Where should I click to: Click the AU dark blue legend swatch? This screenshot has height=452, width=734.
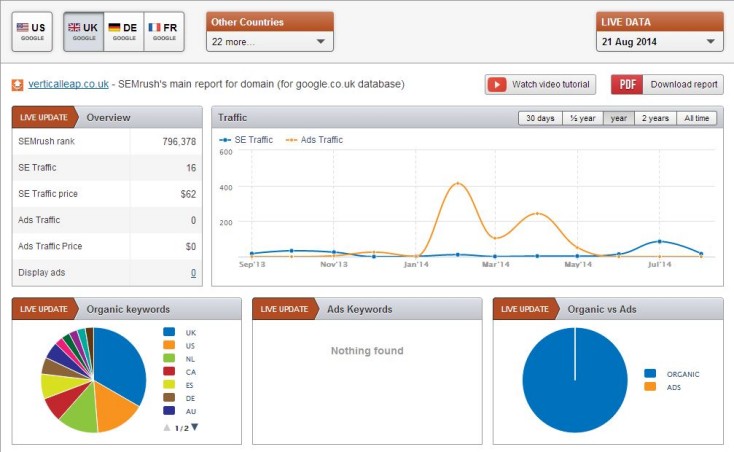coord(169,411)
